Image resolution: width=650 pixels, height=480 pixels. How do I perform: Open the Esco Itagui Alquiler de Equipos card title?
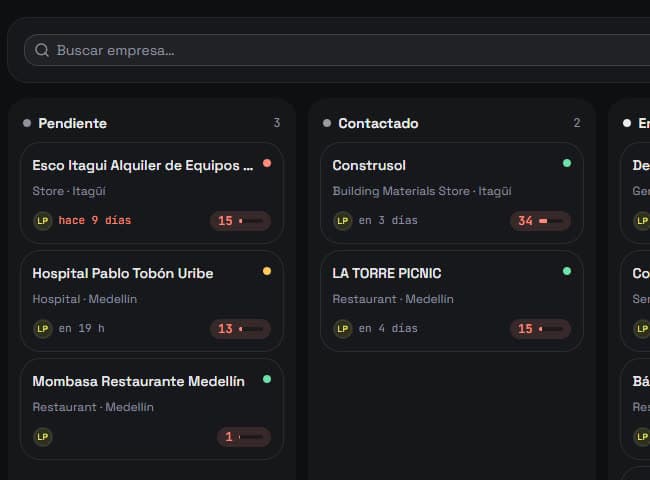[143, 165]
